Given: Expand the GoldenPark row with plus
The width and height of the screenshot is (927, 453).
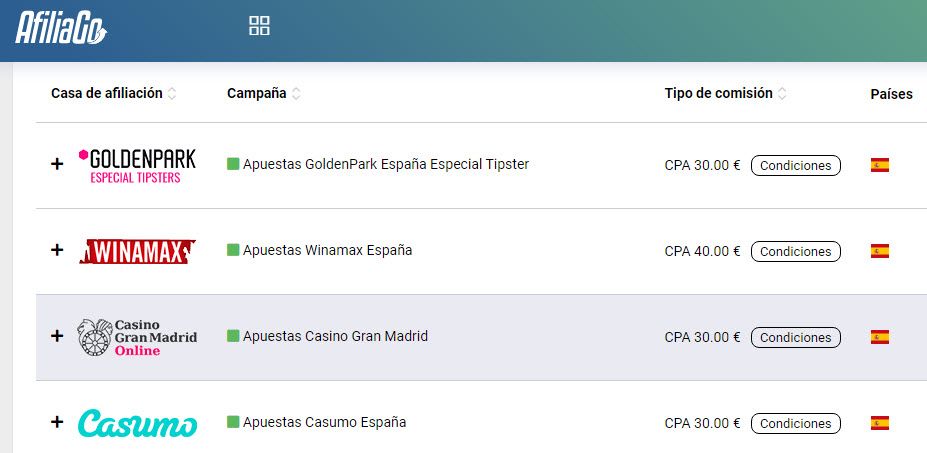Looking at the screenshot, I should tap(57, 165).
